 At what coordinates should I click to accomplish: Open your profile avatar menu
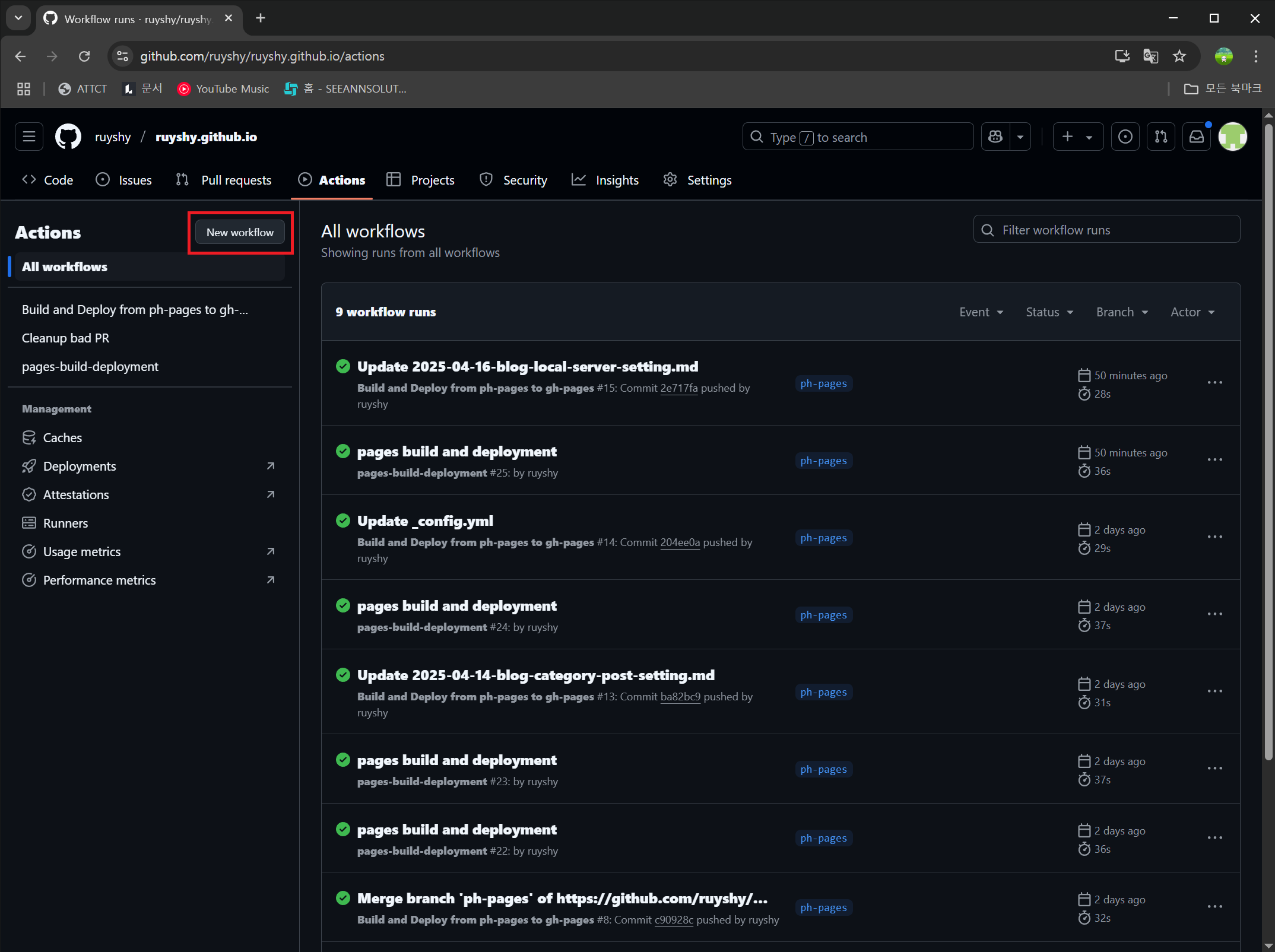(x=1232, y=137)
